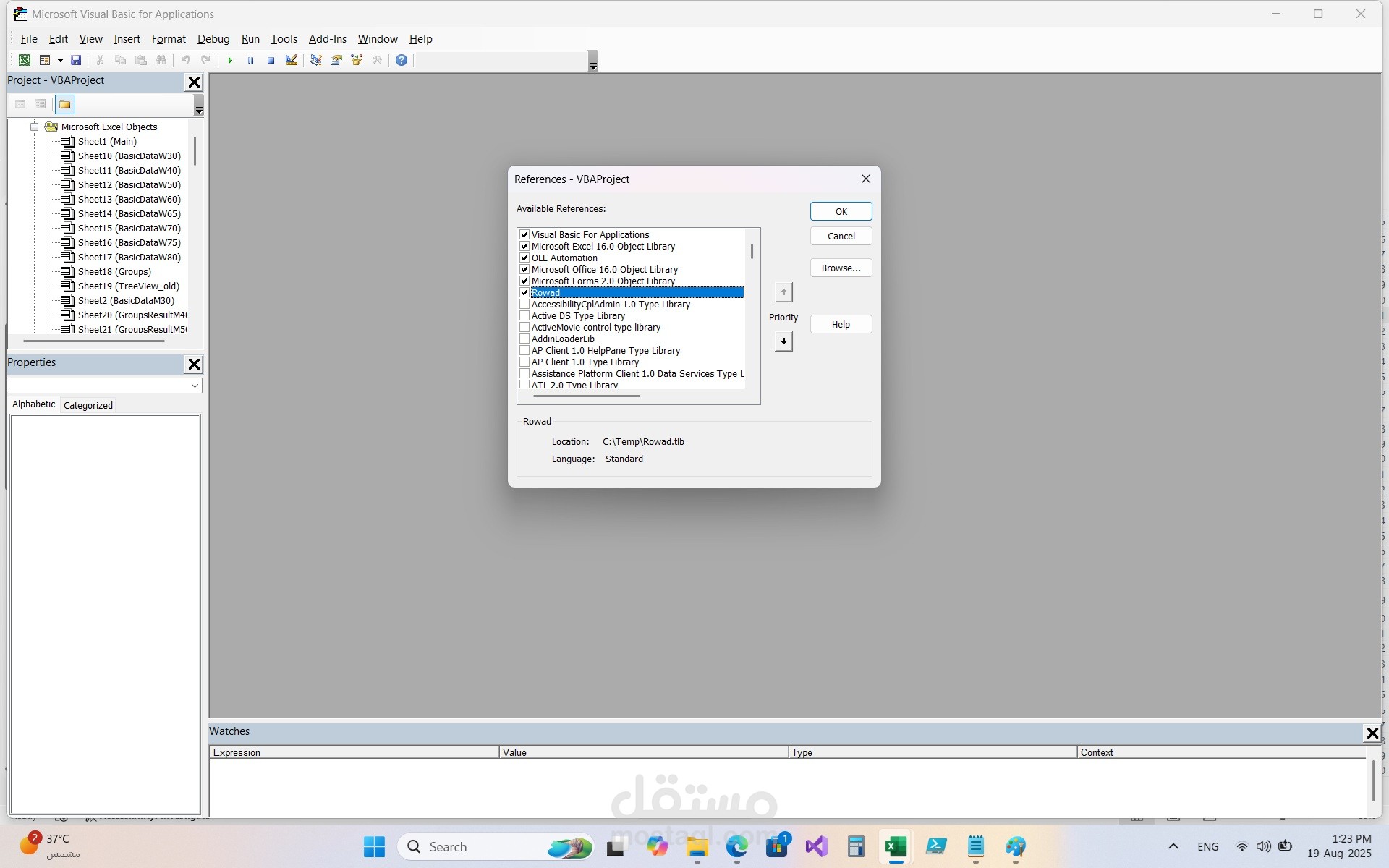Collapse Microsoft Excel Objects tree node

pyautogui.click(x=34, y=127)
